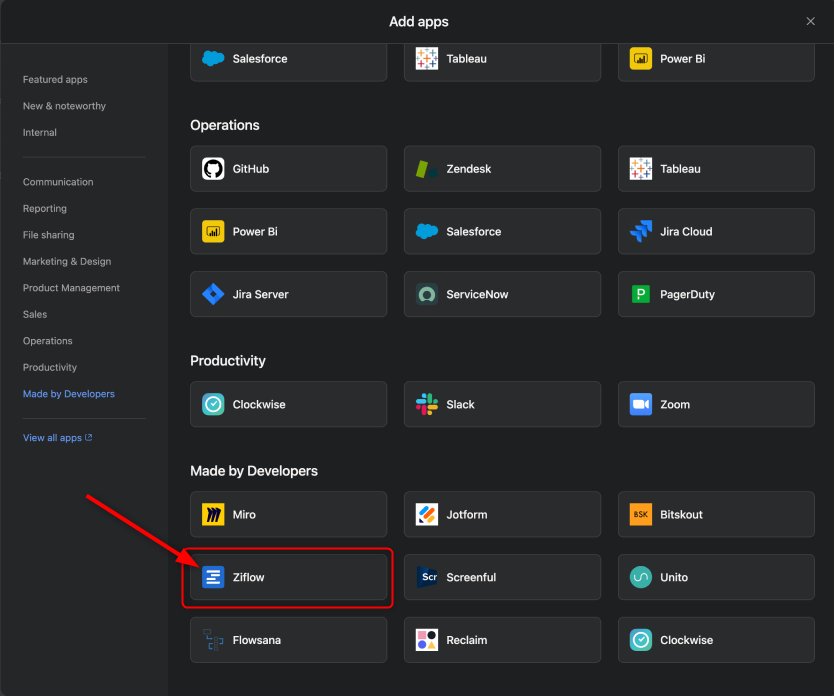
Task: Click the ServiceNow app card
Action: (502, 294)
